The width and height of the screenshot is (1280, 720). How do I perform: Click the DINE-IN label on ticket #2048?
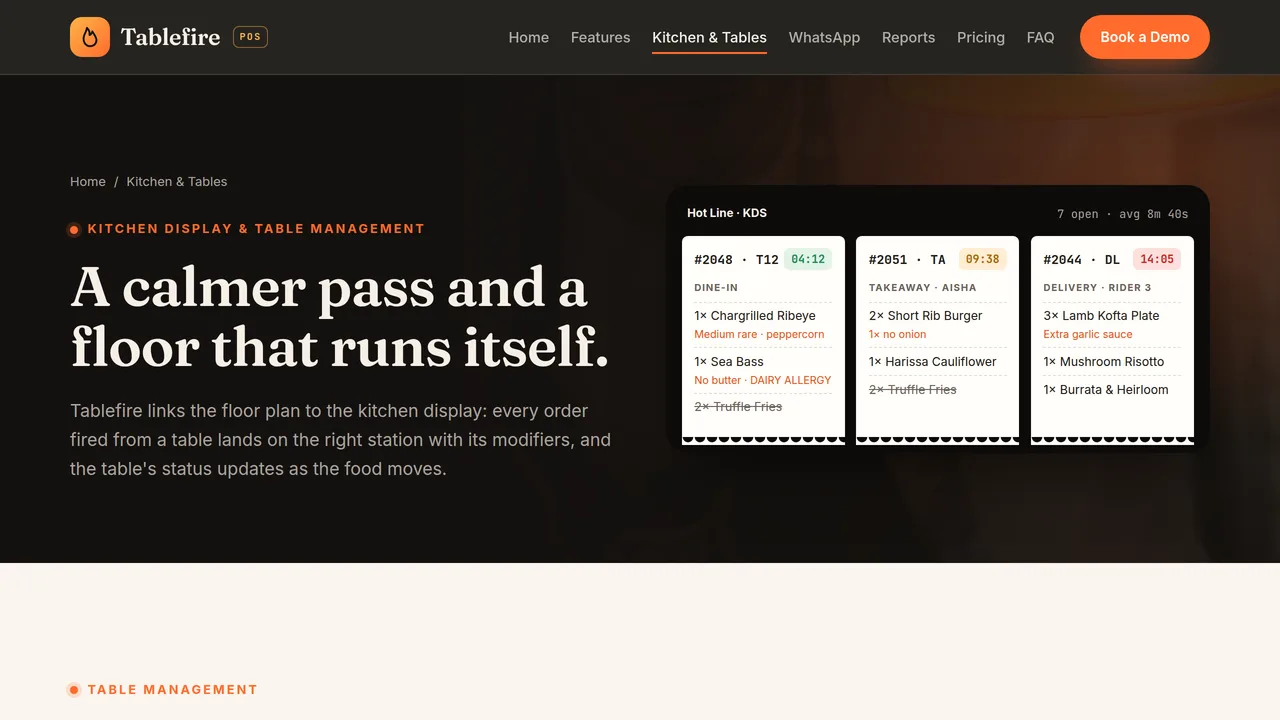pos(716,287)
